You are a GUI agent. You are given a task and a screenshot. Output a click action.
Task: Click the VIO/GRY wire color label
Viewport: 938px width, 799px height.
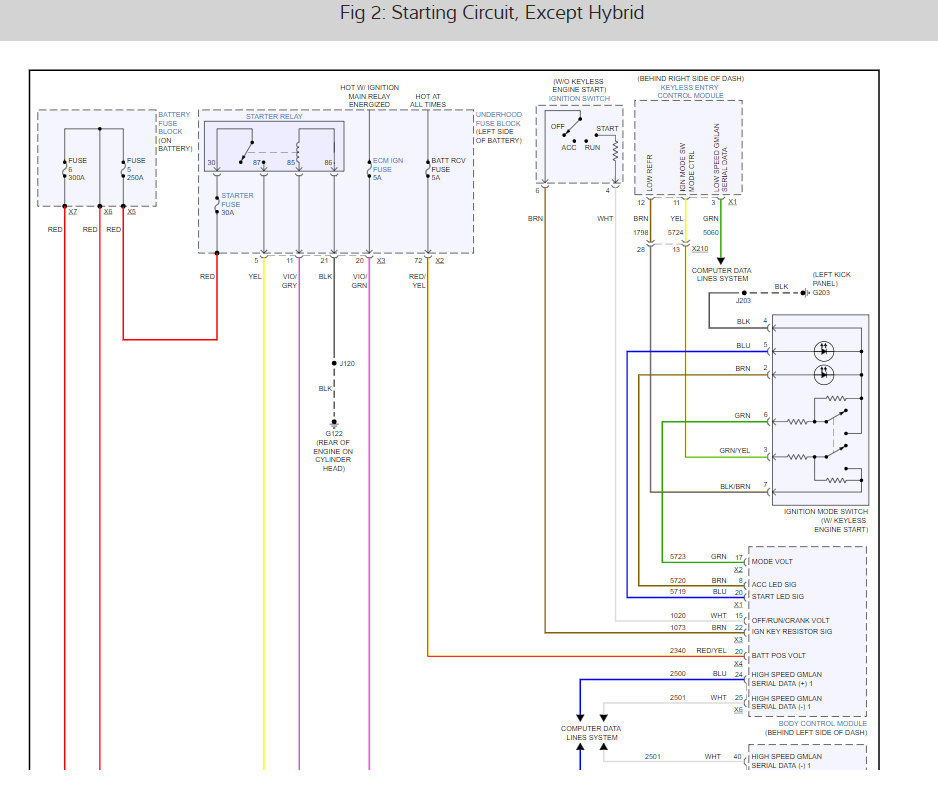point(290,281)
